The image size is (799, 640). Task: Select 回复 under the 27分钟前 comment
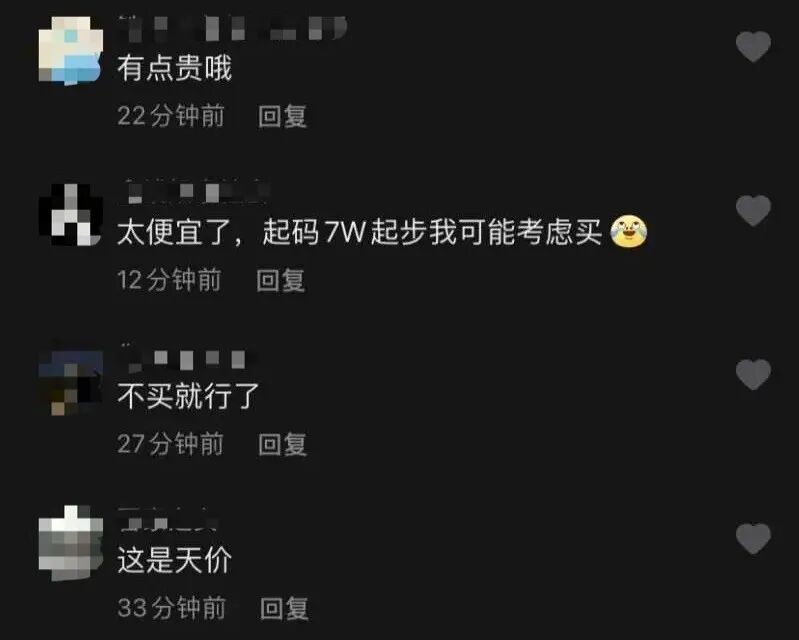(x=282, y=444)
